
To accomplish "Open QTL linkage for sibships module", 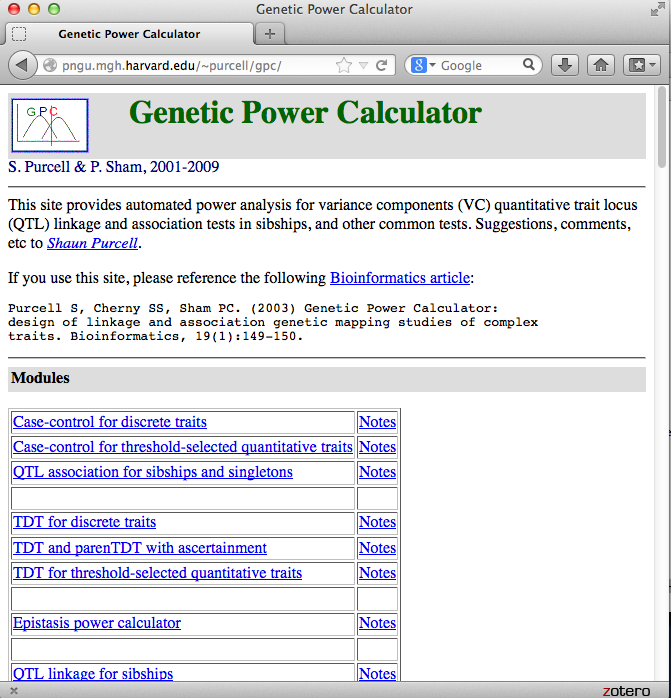I will pos(93,674).
